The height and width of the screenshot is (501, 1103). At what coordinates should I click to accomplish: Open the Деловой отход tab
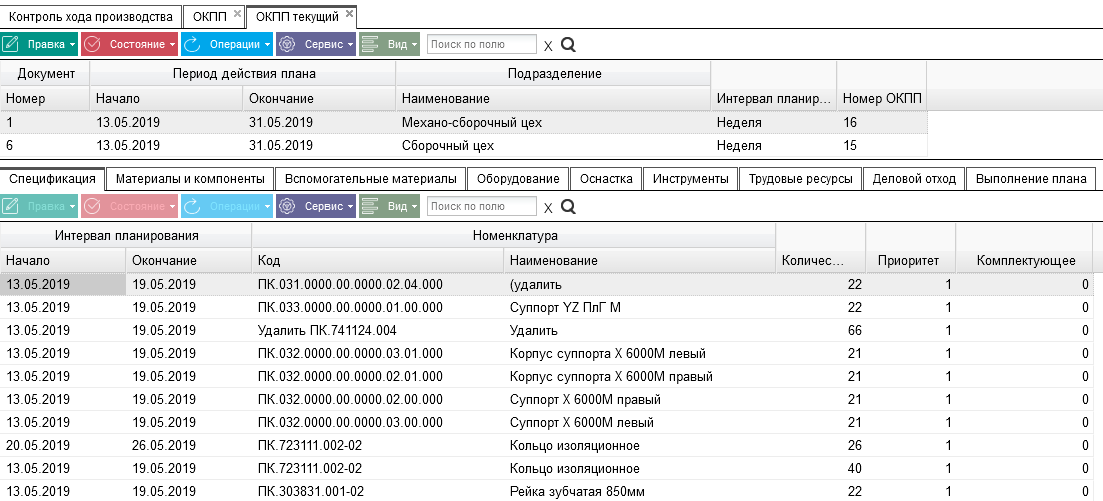914,179
